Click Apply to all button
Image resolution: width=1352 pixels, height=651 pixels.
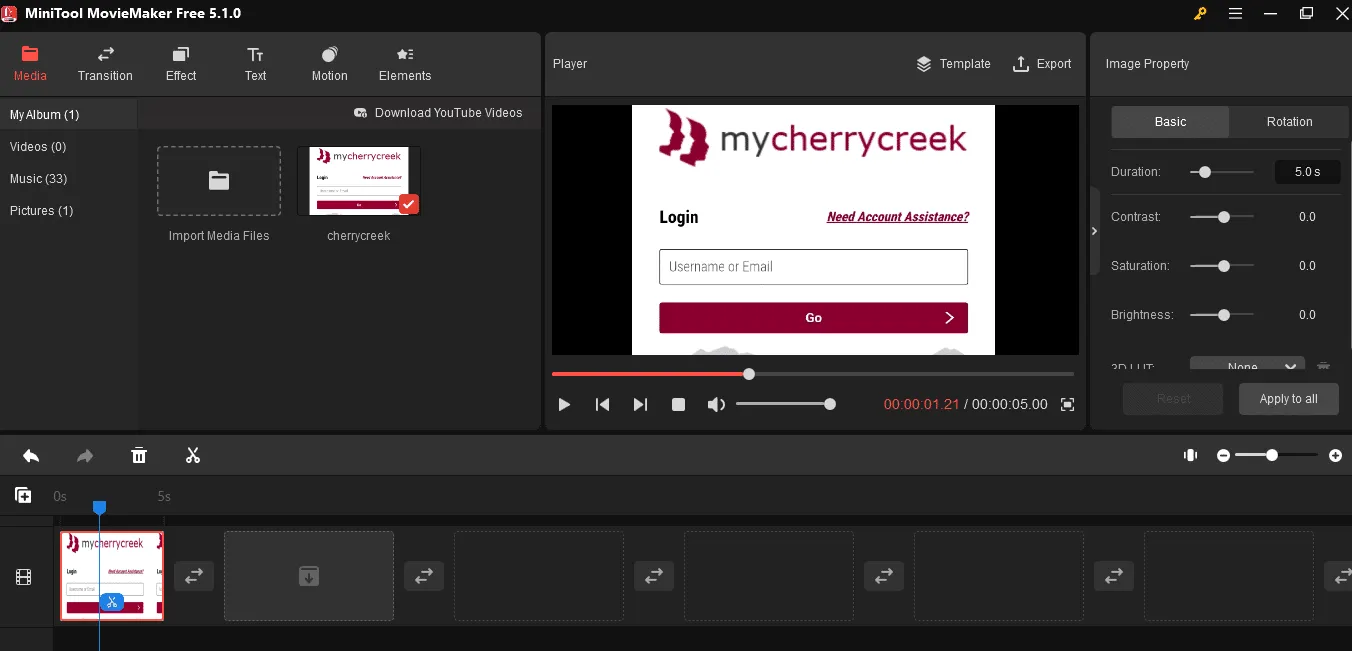coord(1288,399)
